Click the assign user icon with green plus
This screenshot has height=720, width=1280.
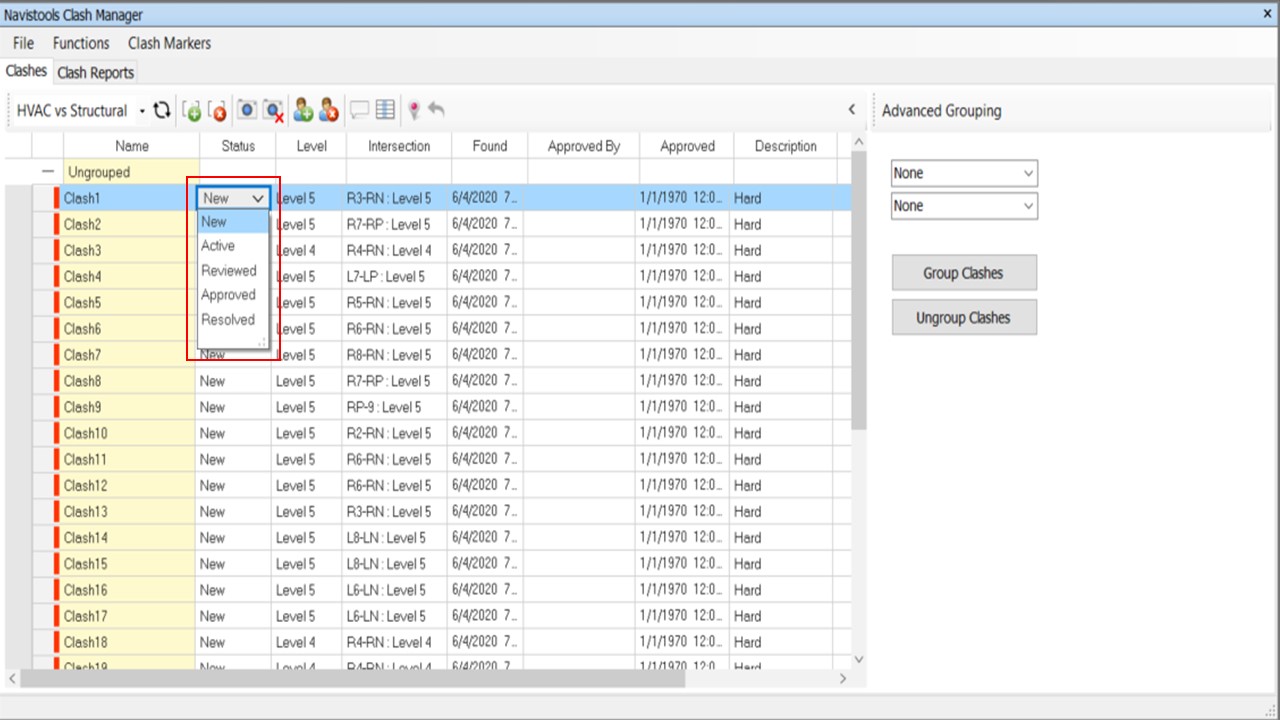[303, 111]
